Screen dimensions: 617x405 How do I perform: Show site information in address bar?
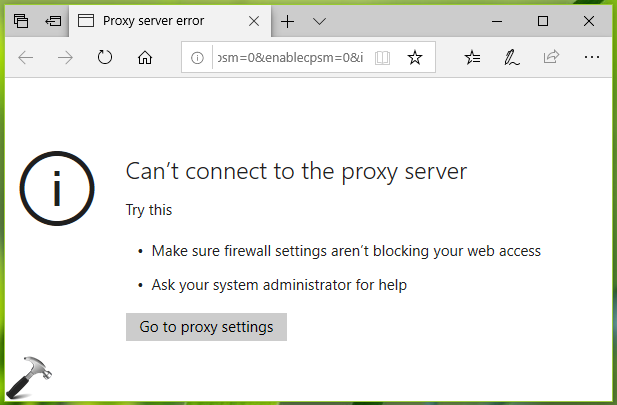click(197, 58)
